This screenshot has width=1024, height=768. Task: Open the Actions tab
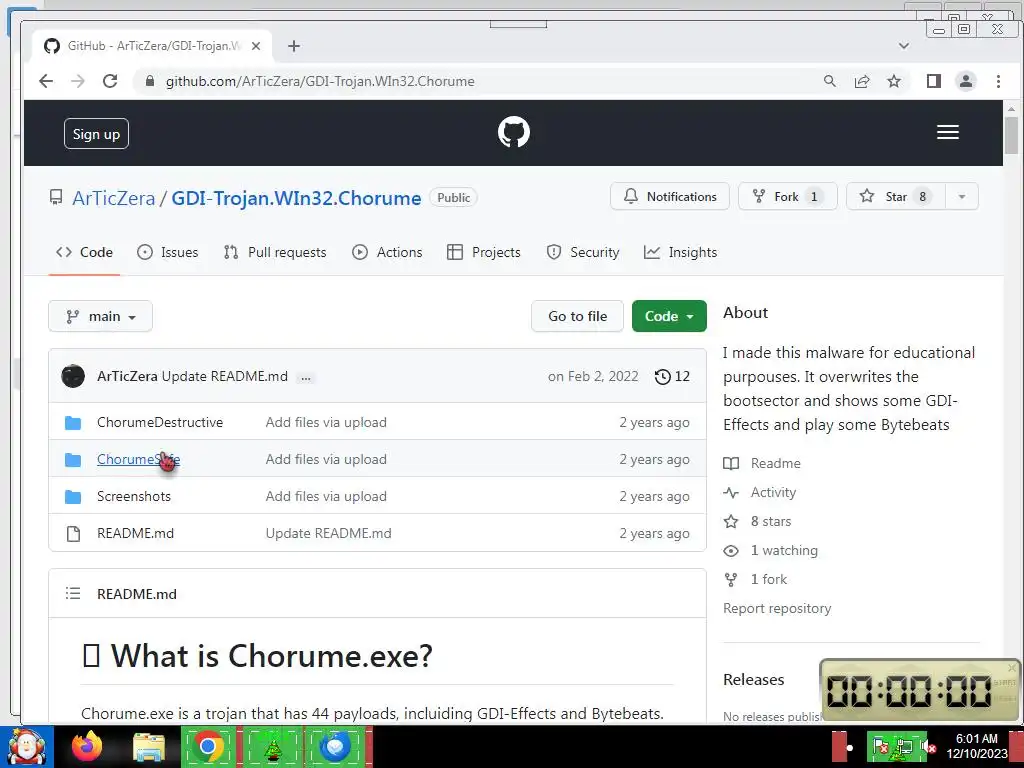pos(387,252)
